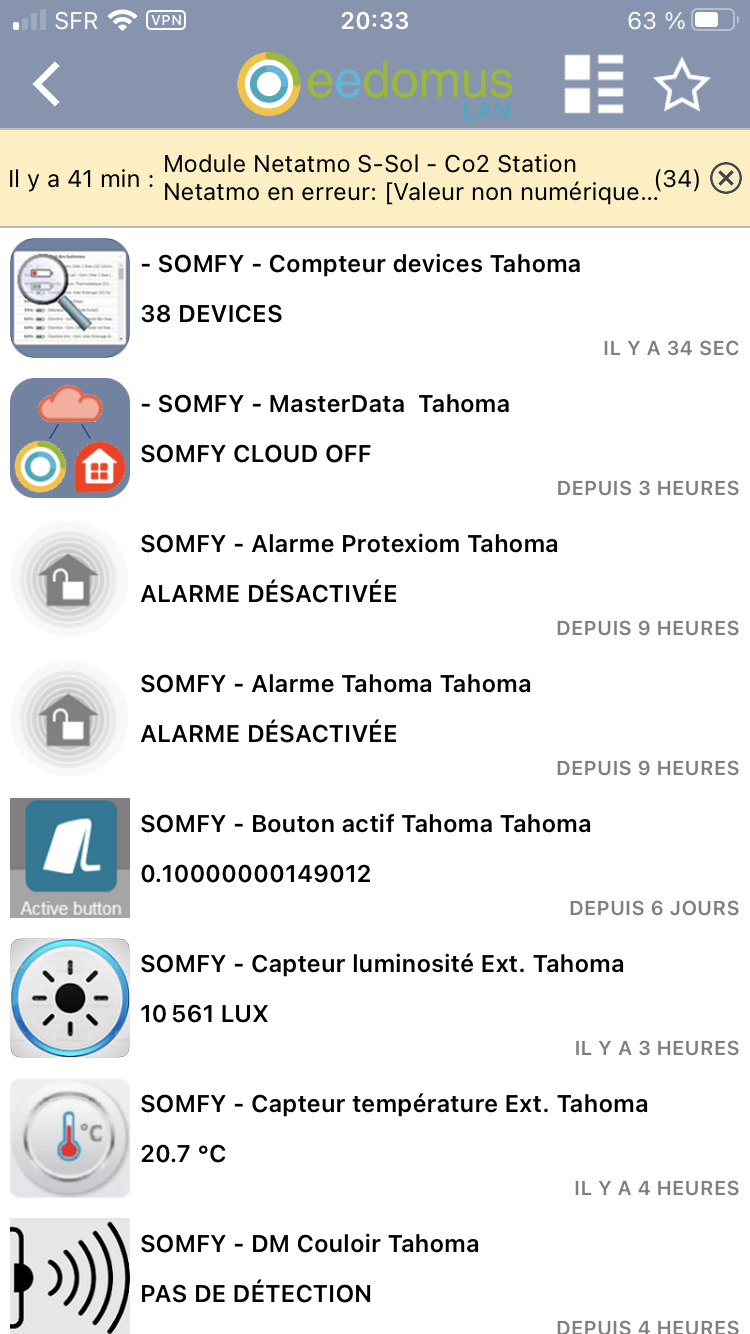
Task: Tap the back arrow in header
Action: click(x=47, y=84)
